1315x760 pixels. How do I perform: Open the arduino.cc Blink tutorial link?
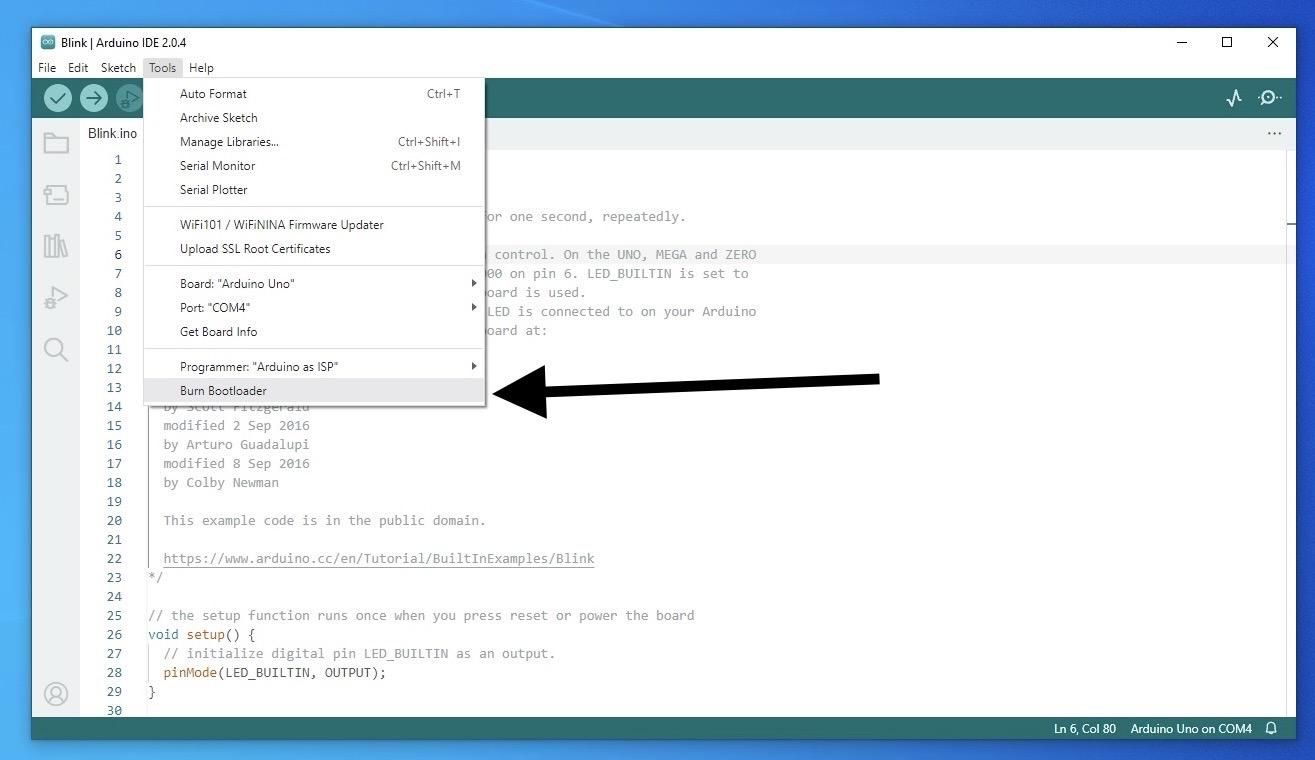[379, 559]
